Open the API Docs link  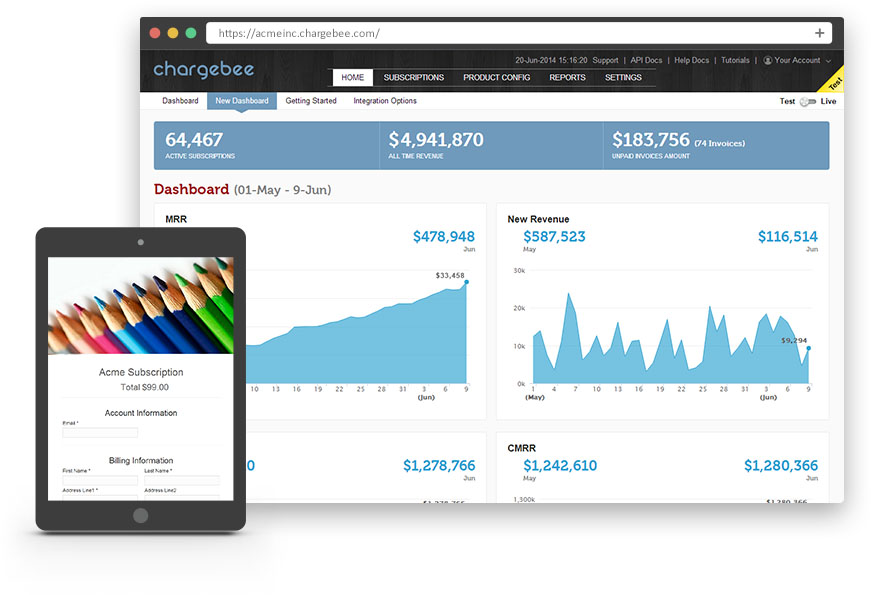click(x=646, y=60)
